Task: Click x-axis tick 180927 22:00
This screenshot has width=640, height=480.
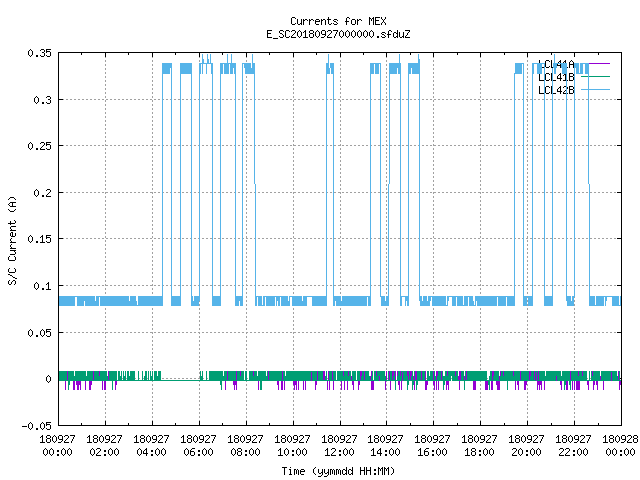Action: (x=573, y=446)
